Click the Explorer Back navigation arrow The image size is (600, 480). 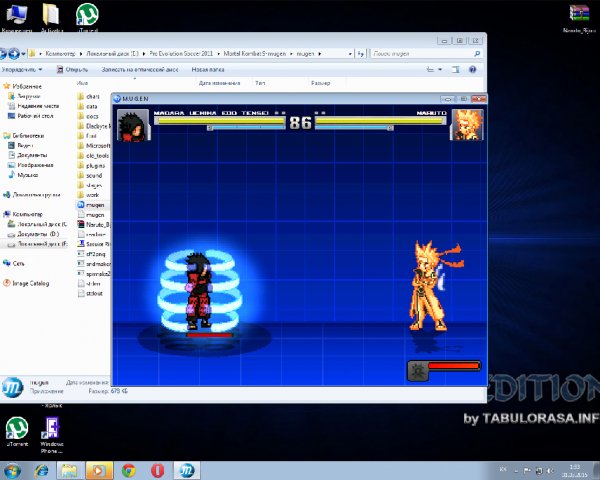click(x=2, y=54)
